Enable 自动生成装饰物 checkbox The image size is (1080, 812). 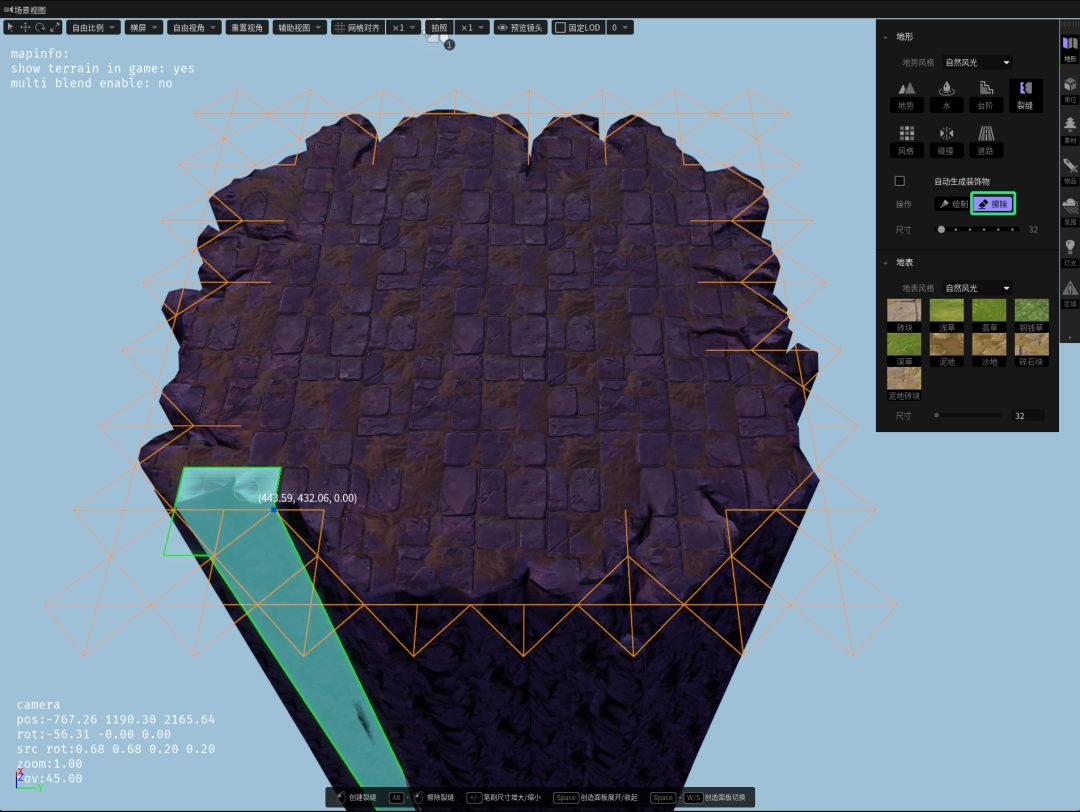[899, 181]
